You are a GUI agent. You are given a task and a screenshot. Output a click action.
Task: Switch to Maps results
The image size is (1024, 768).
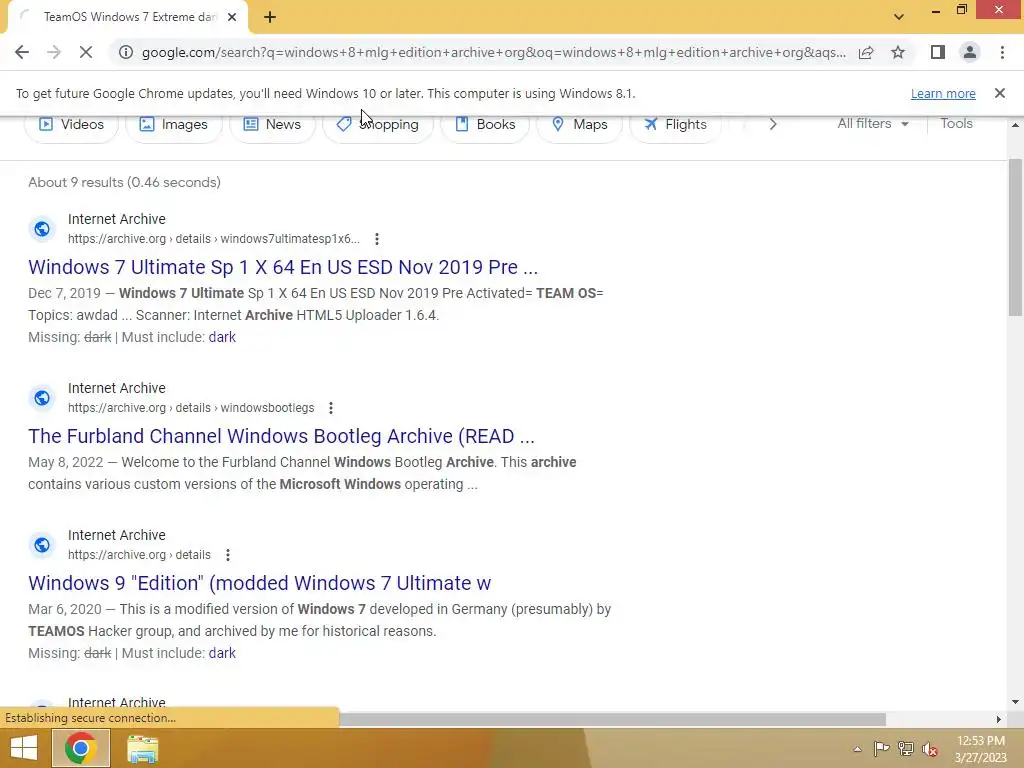(x=579, y=124)
